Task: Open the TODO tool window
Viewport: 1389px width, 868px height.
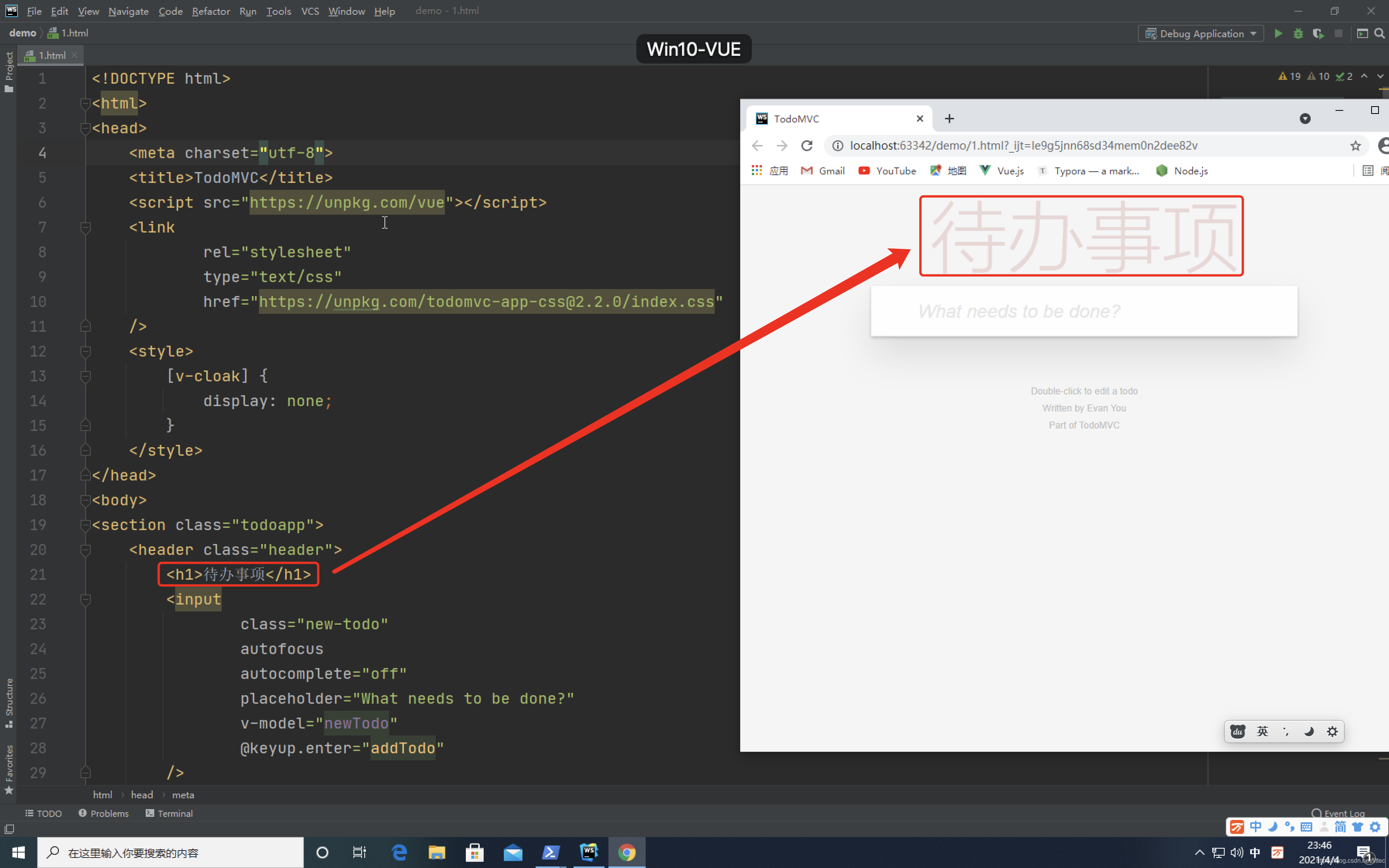Action: 44,813
